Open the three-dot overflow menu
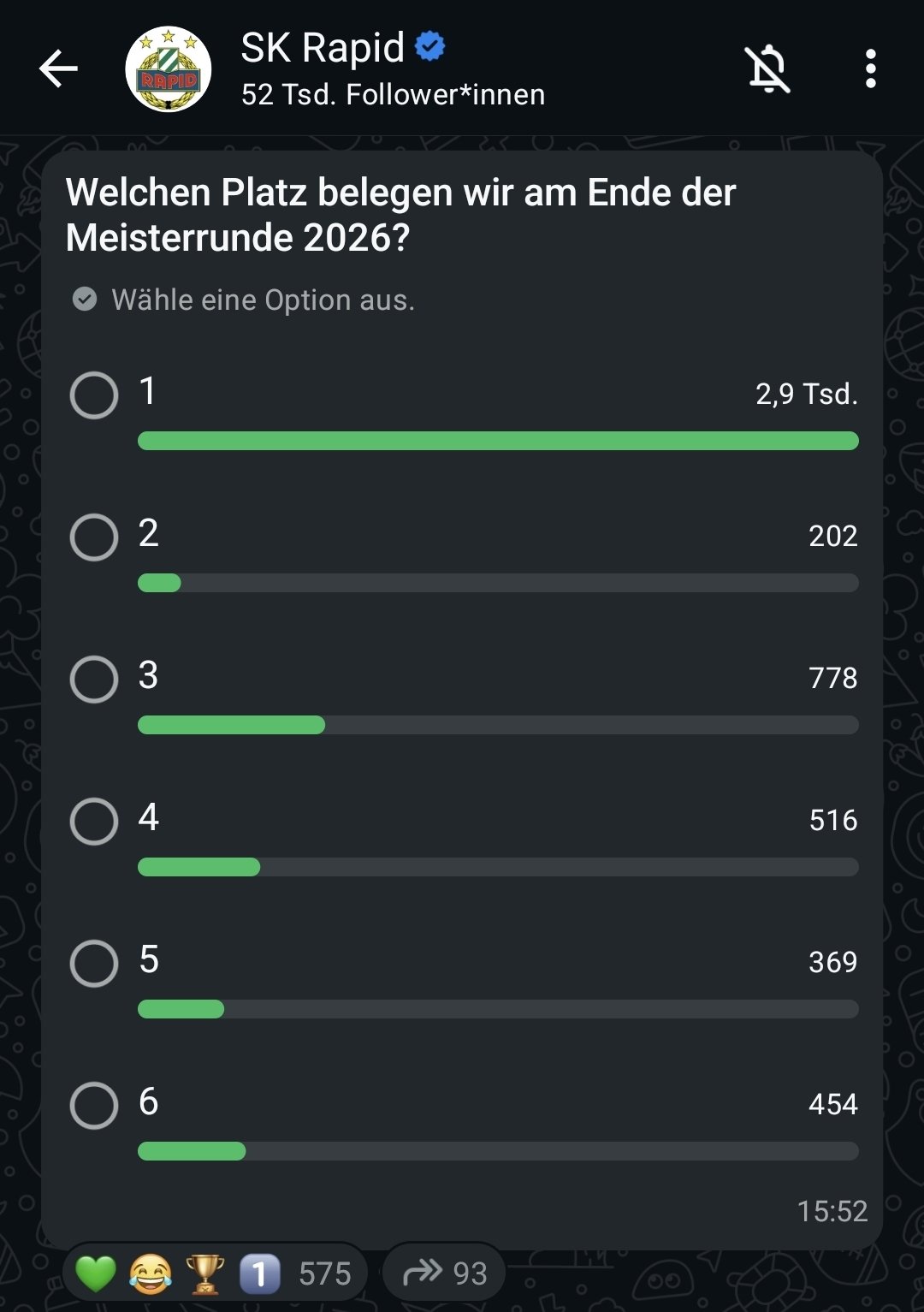The height and width of the screenshot is (1312, 924). click(x=870, y=68)
